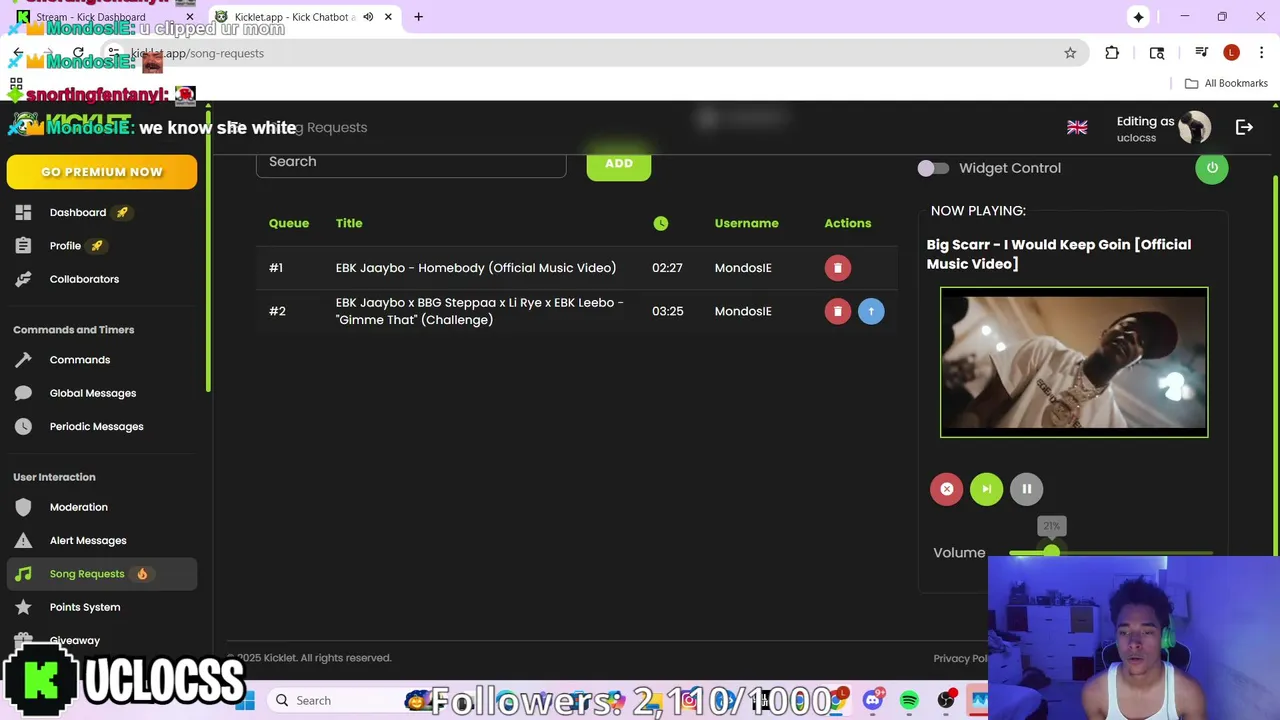The height and width of the screenshot is (720, 1280).
Task: Delete the Gimme That (Challenge) song request
Action: click(x=838, y=311)
